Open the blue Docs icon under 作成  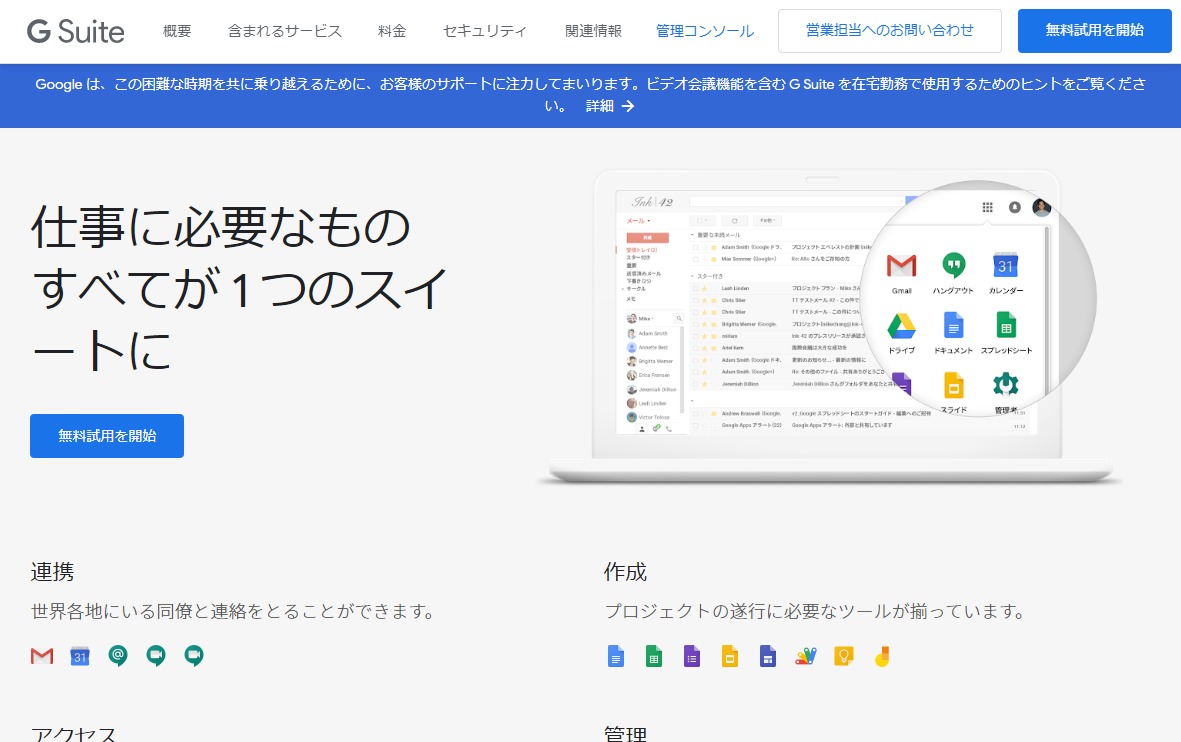[x=616, y=656]
